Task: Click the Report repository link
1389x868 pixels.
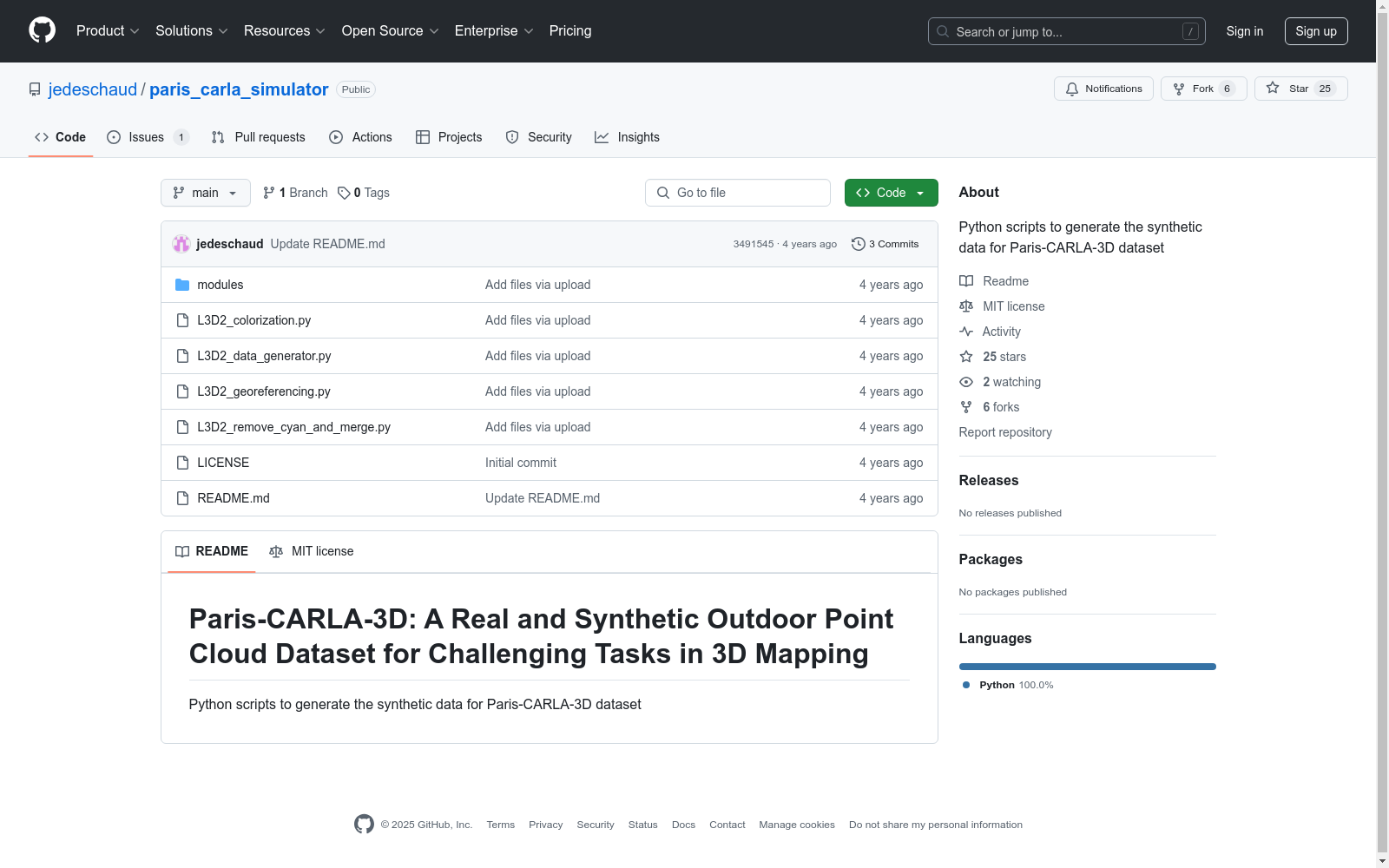Action: click(x=1005, y=432)
